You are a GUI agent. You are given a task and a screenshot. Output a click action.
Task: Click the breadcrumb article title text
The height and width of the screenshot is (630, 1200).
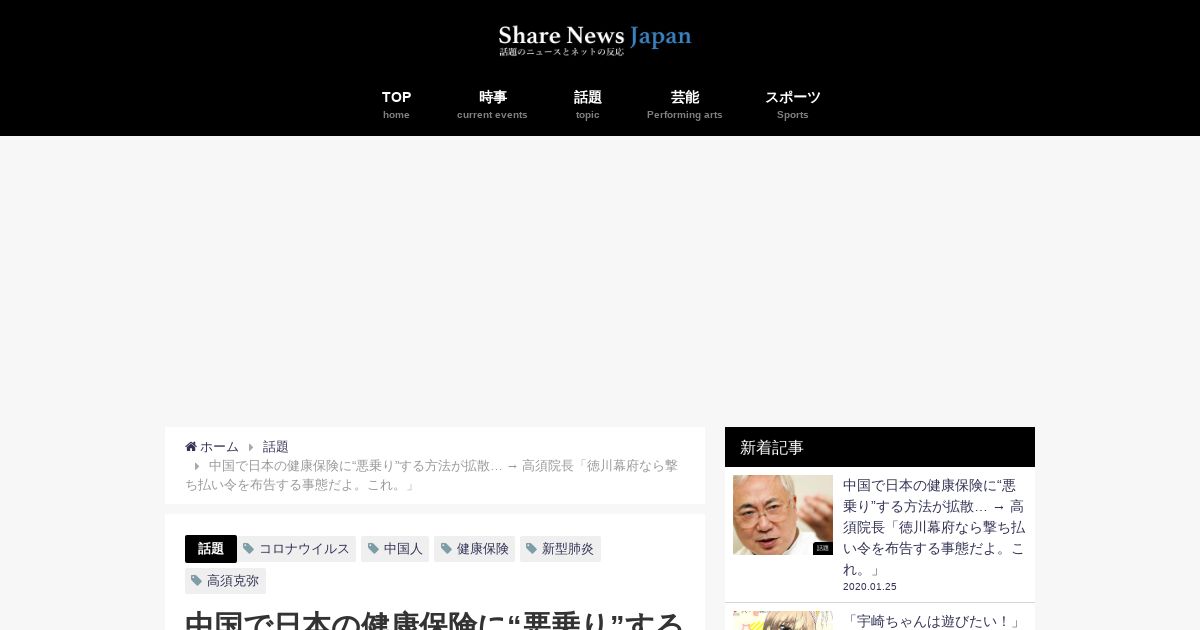click(432, 475)
